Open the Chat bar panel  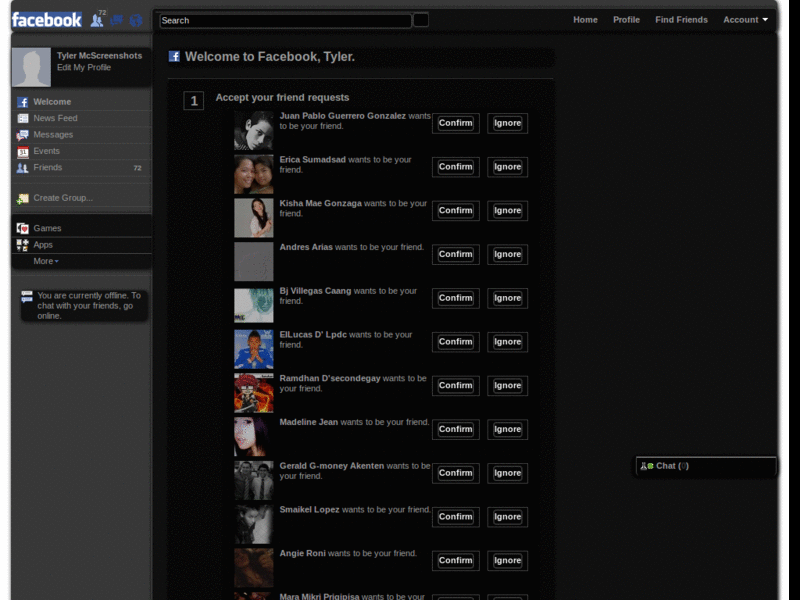(706, 466)
